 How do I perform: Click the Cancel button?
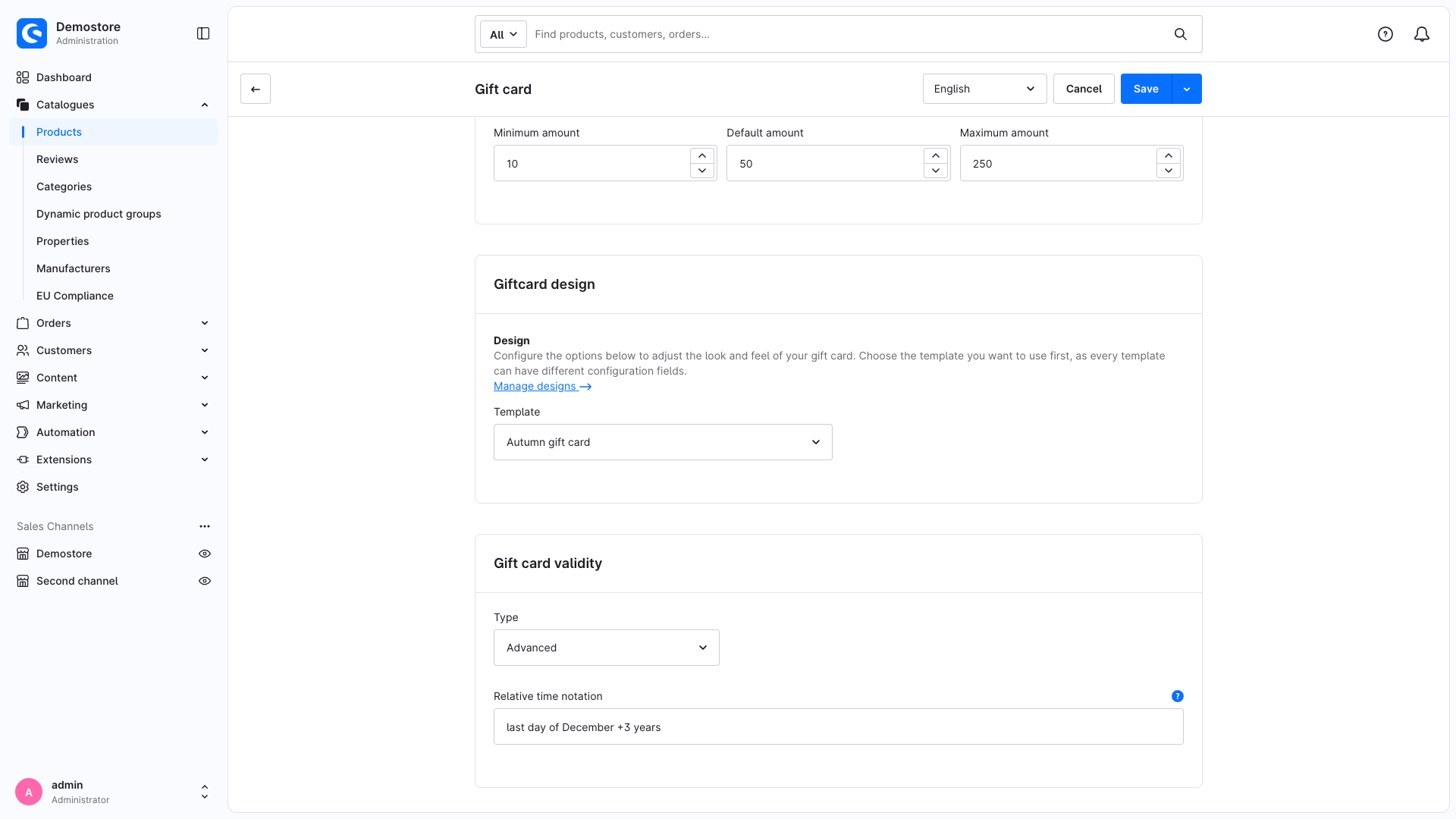click(1084, 89)
